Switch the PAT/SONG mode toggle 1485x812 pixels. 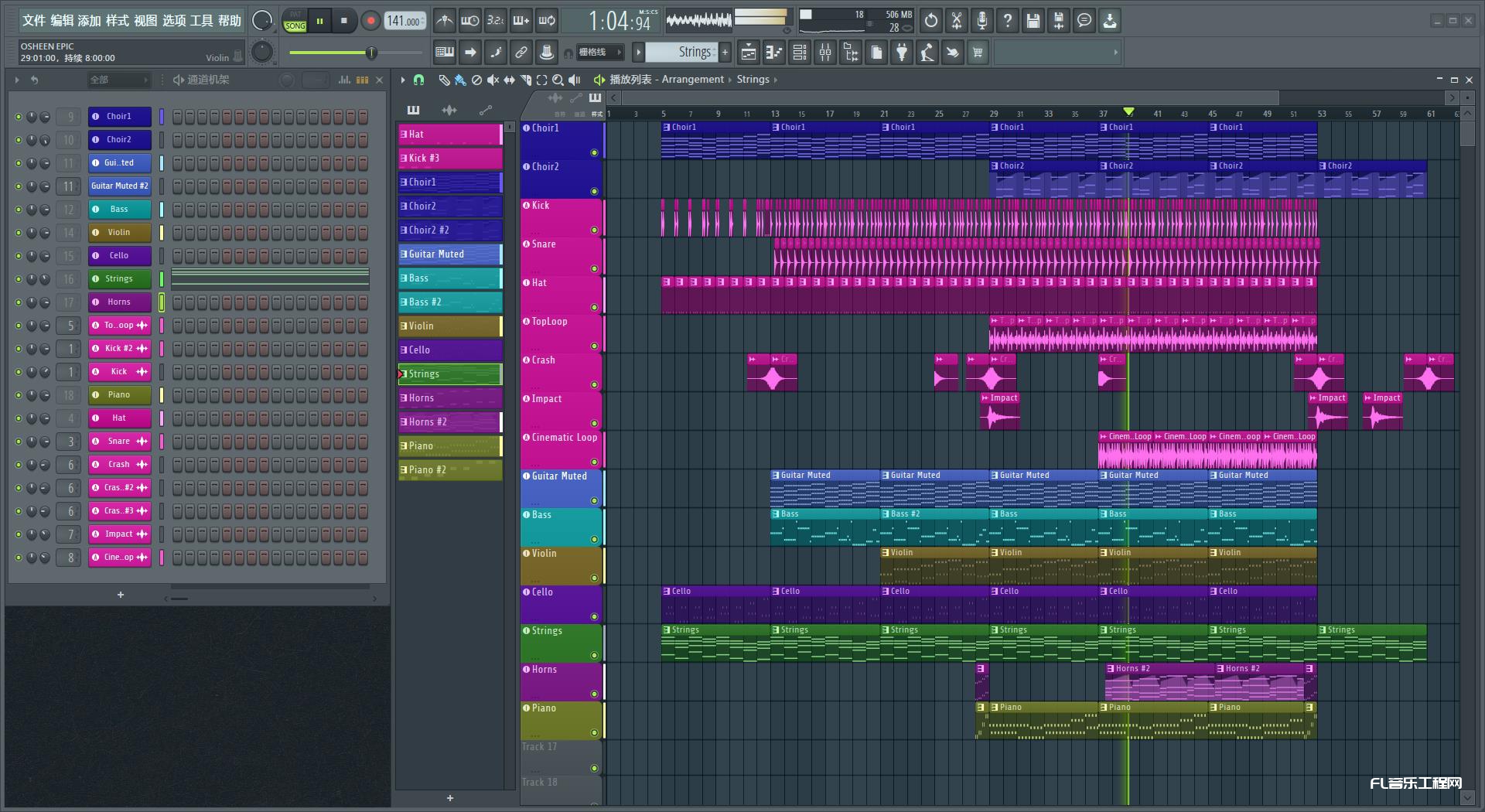[x=295, y=21]
